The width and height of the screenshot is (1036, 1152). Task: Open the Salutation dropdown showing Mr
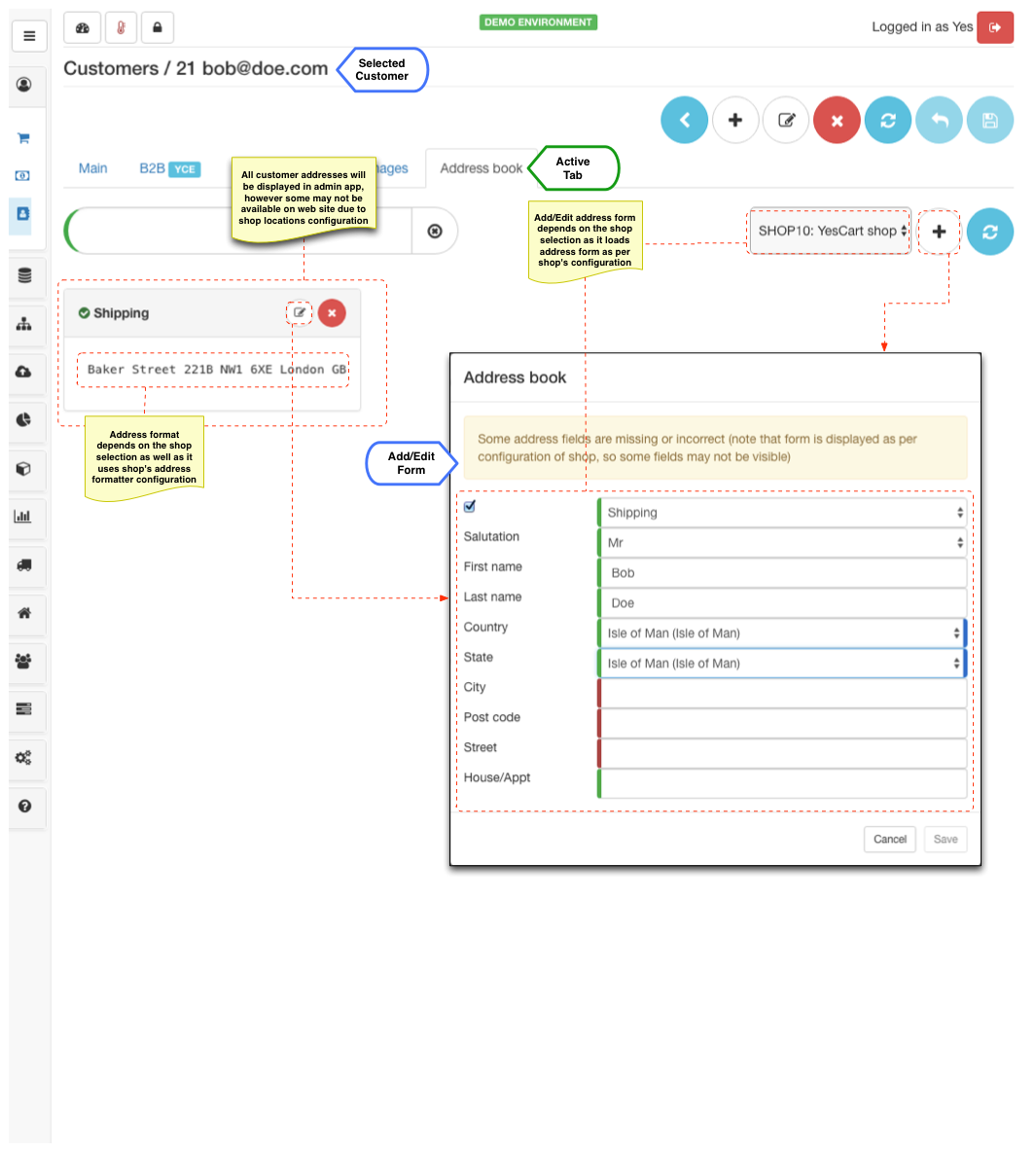coord(782,543)
